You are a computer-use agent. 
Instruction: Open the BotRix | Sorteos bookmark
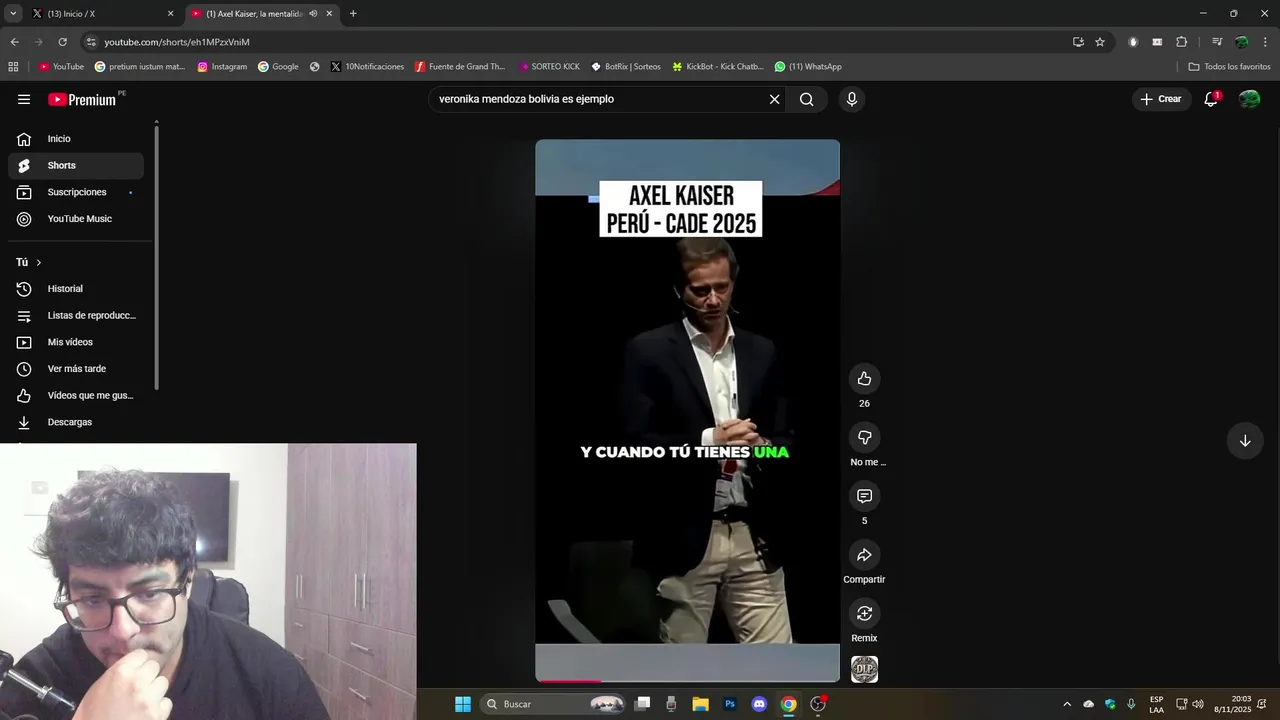626,67
